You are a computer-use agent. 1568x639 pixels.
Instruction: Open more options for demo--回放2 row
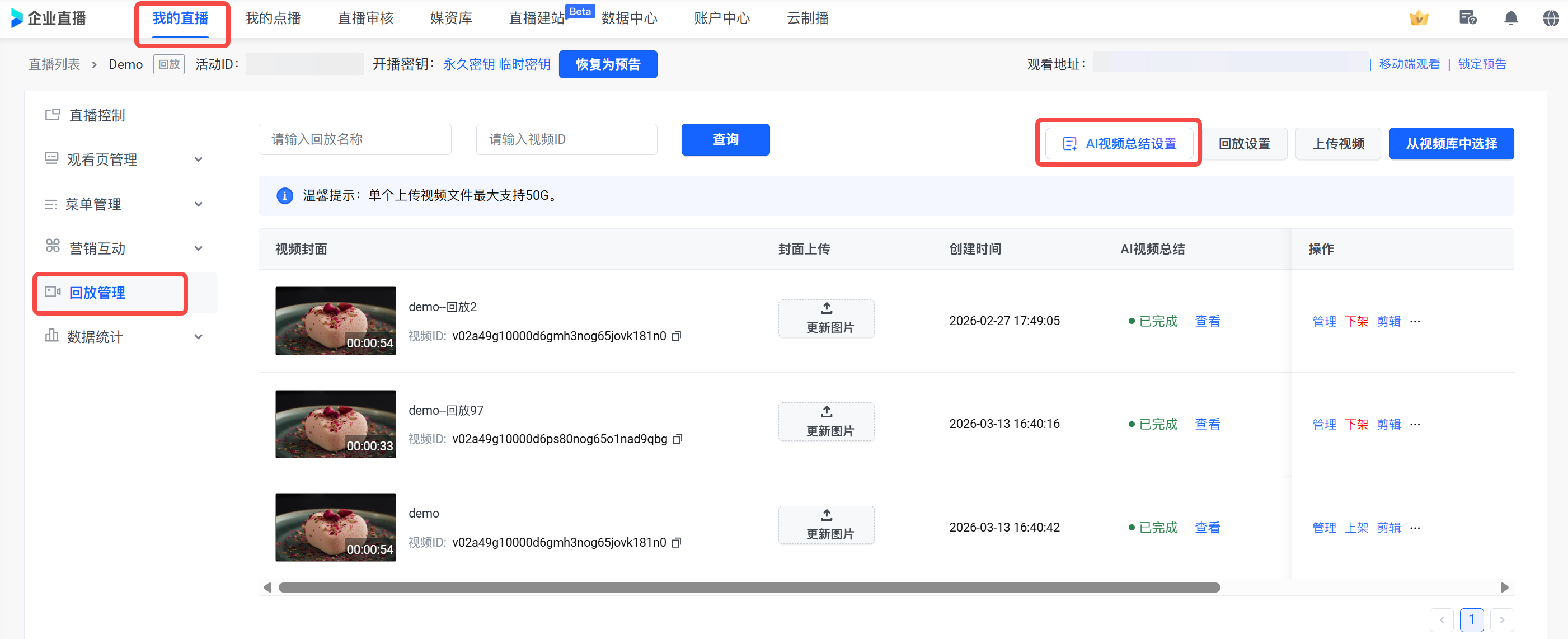pos(1415,321)
